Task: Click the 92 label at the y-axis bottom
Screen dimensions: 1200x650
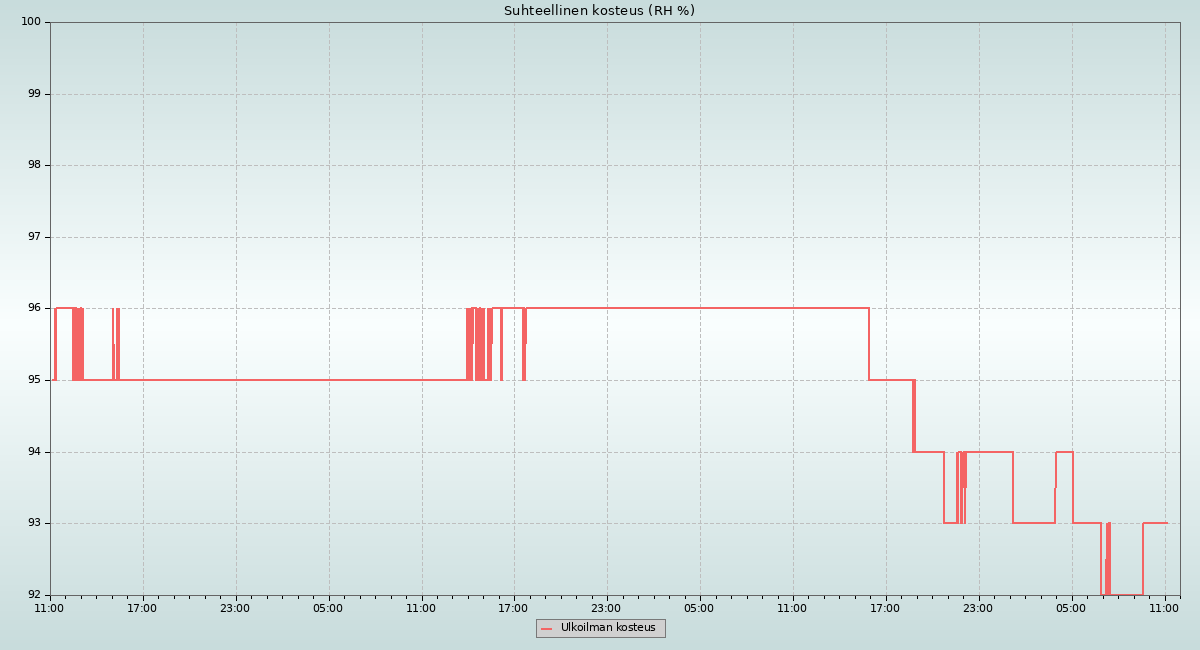Action: point(34,595)
